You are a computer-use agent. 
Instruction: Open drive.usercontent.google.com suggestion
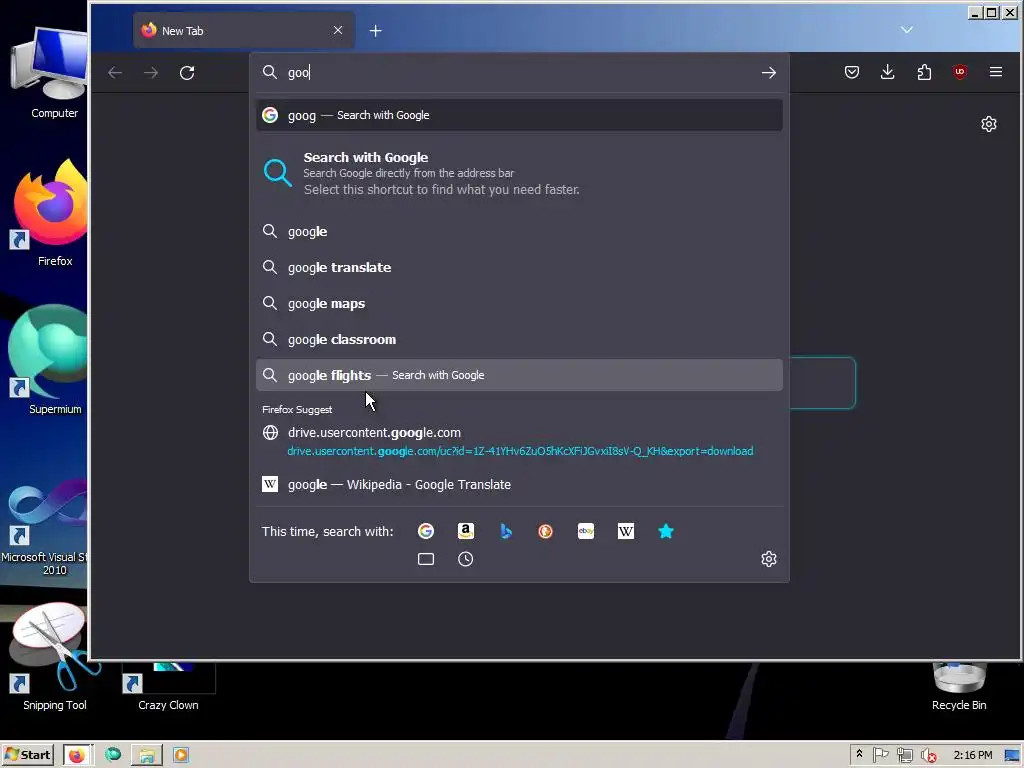(x=519, y=441)
